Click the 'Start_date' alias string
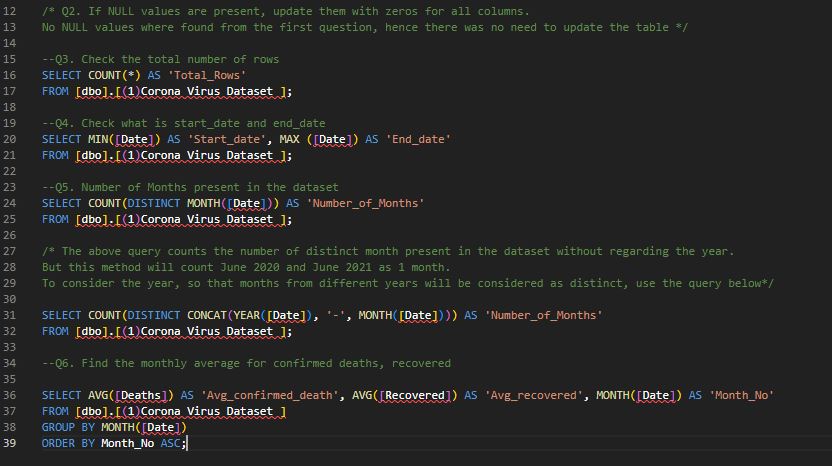Screen dimensions: 832x466 click(227, 139)
